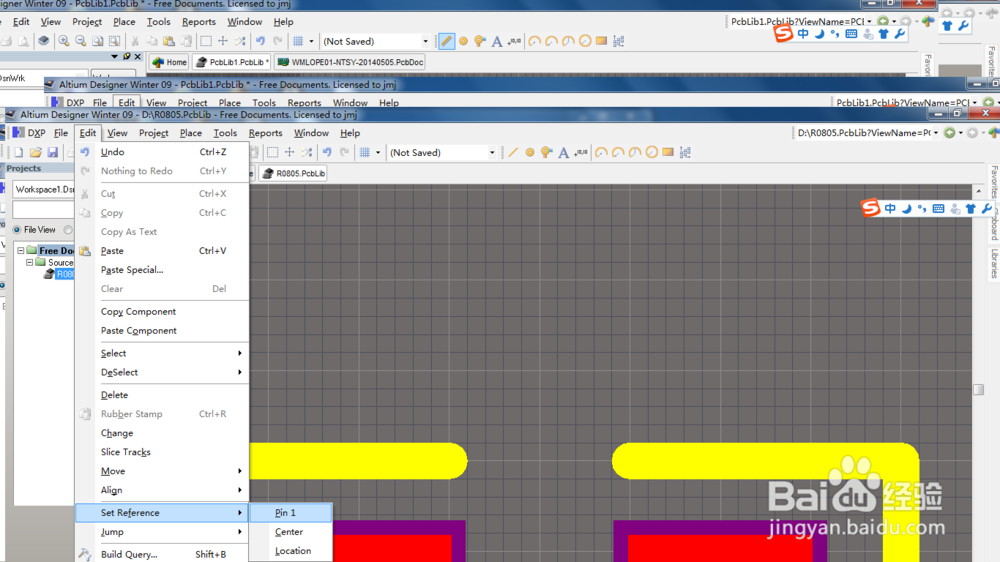The width and height of the screenshot is (1000, 562).
Task: Pin the panel in back window via pin icon
Action: click(126, 57)
